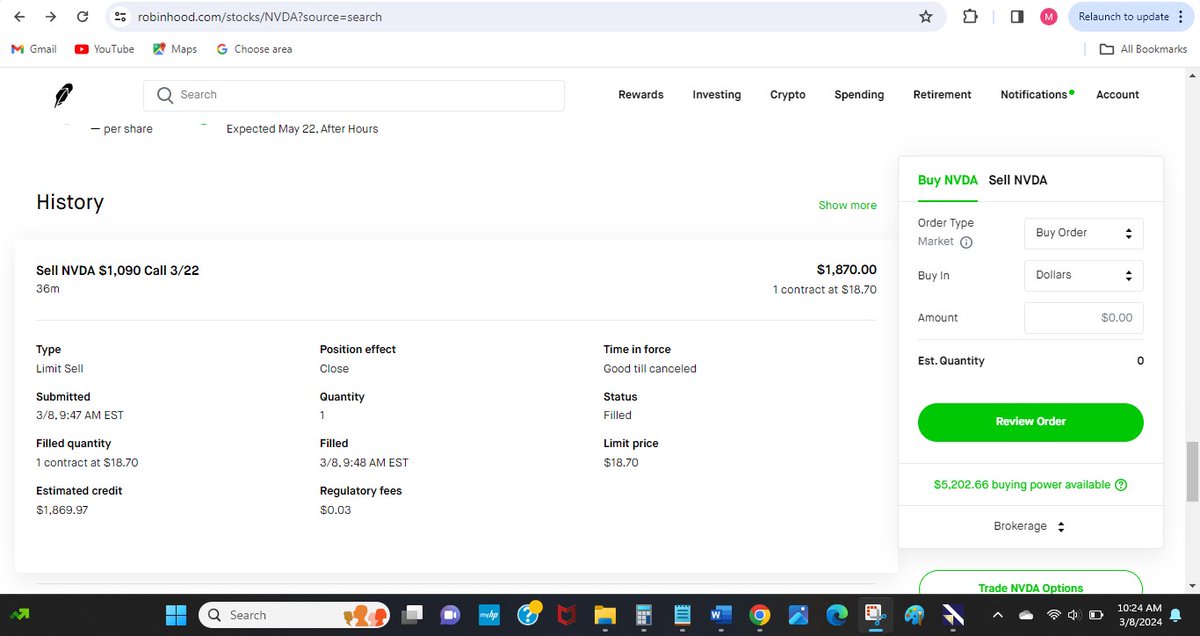This screenshot has height=636, width=1200.
Task: Open the Investing page
Action: [717, 95]
